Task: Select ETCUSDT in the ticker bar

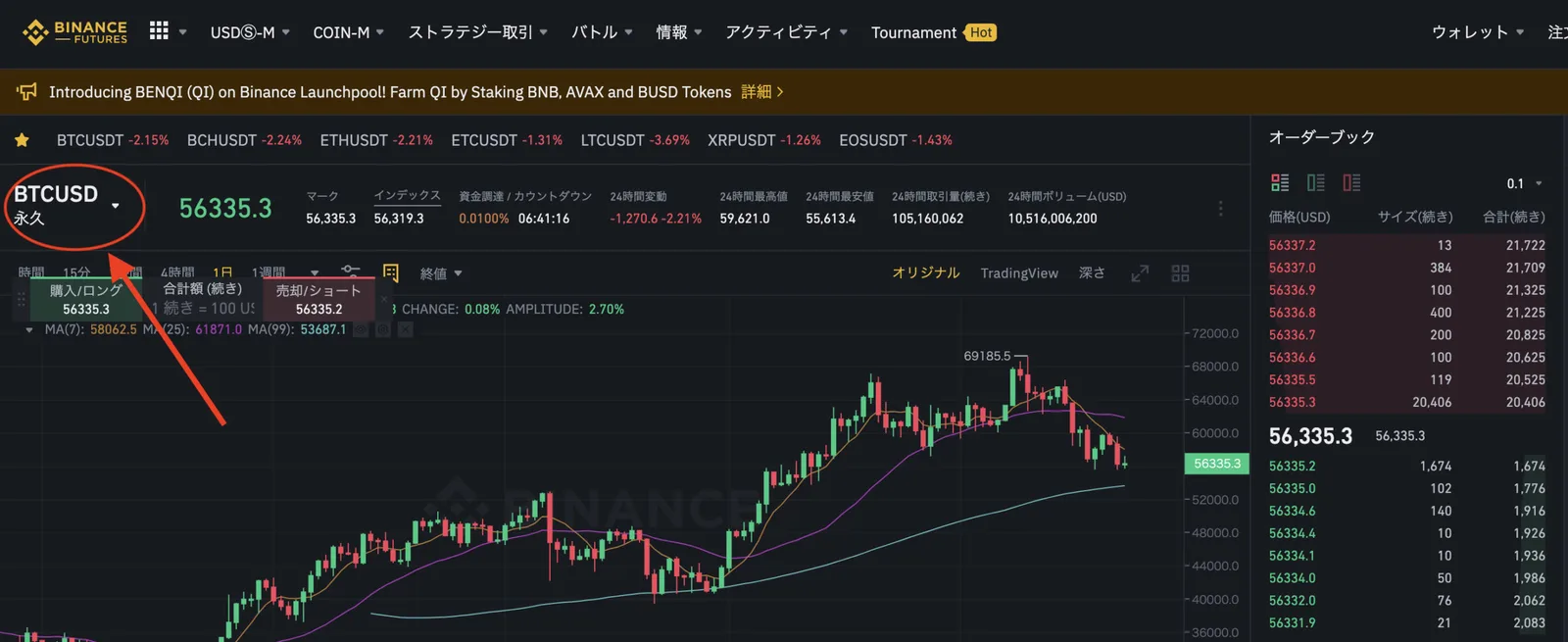Action: pyautogui.click(x=507, y=140)
